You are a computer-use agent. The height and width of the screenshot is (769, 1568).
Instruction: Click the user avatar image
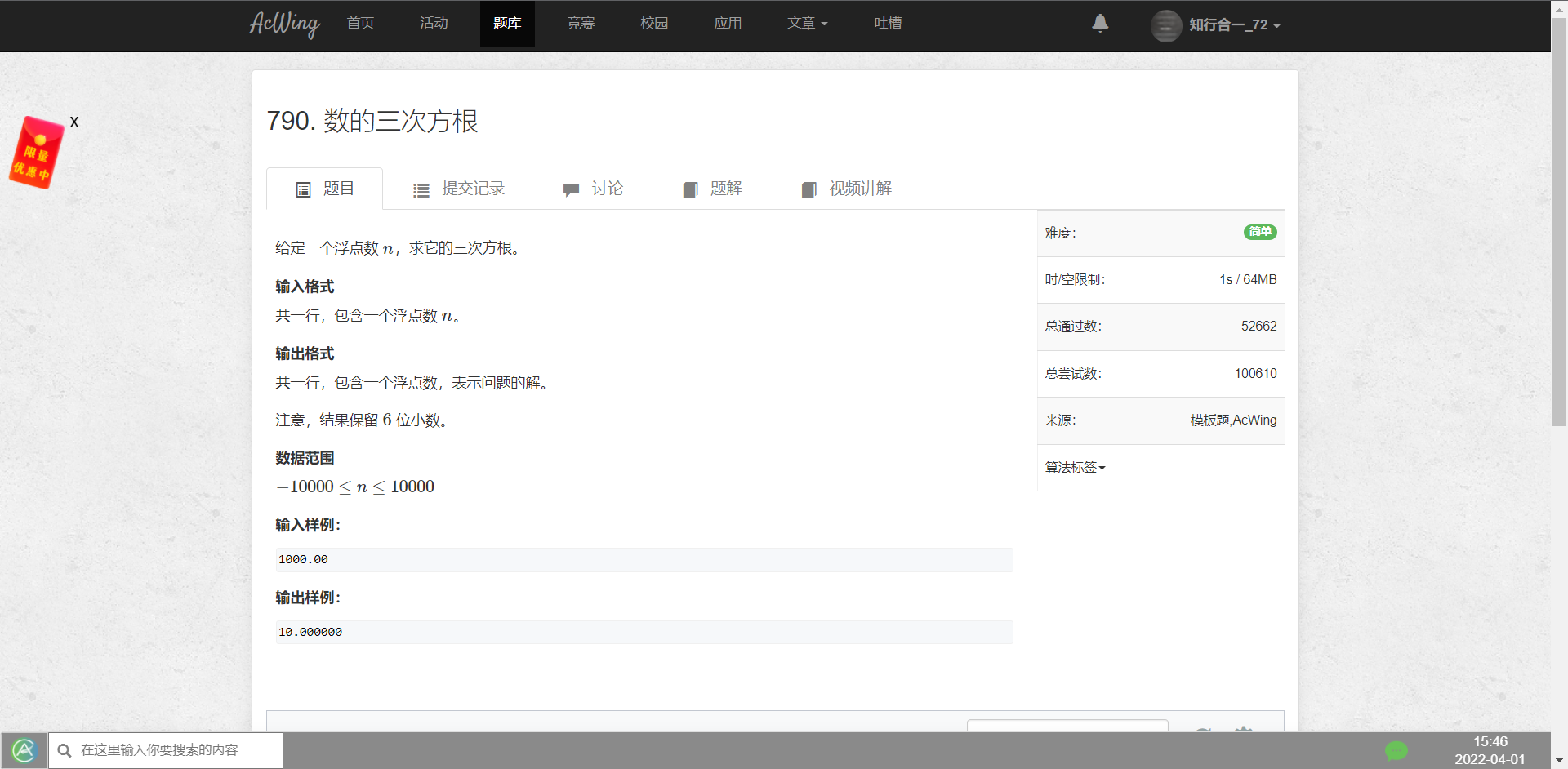click(1166, 25)
